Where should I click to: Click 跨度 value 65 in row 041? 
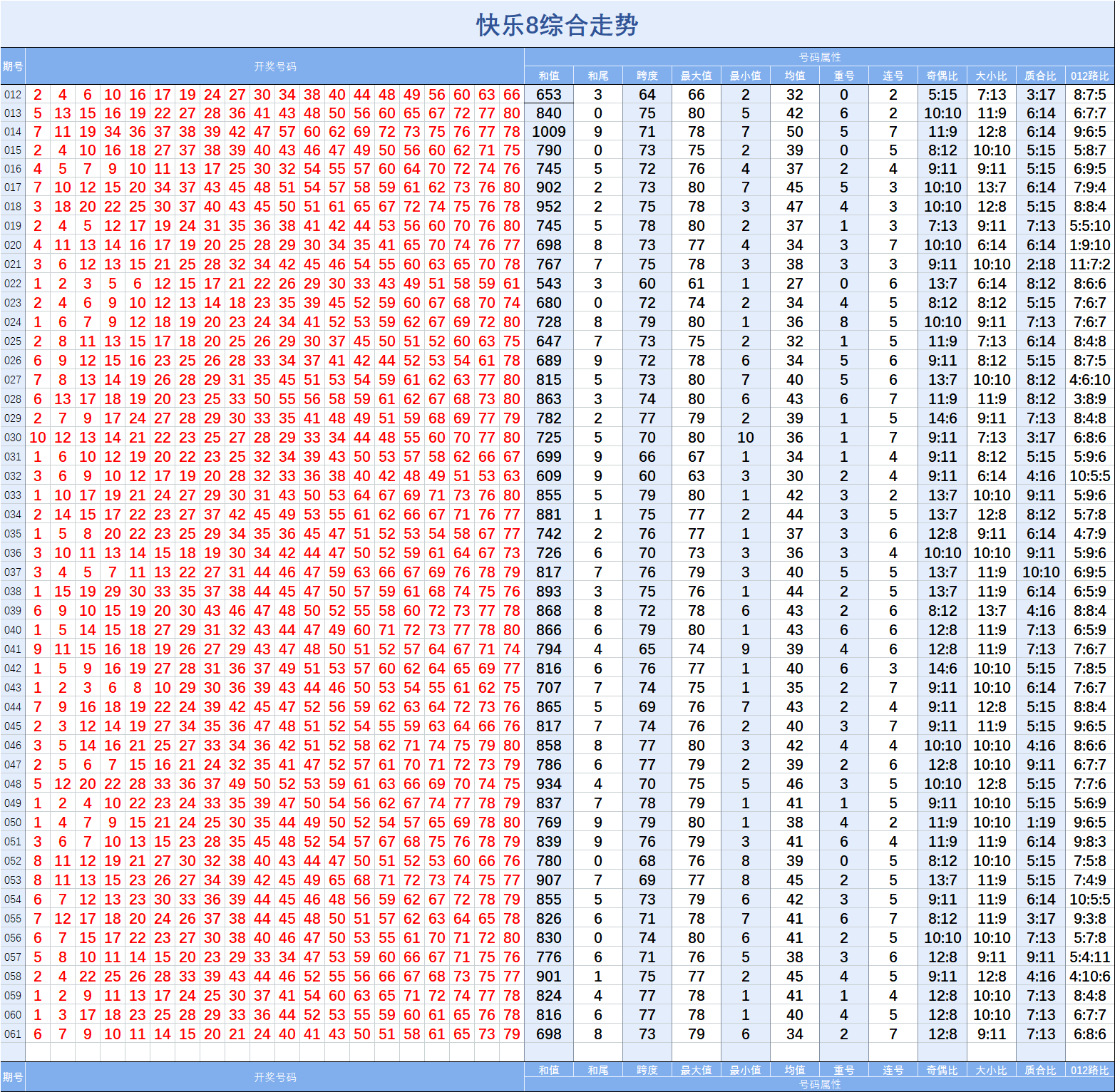[x=647, y=649]
